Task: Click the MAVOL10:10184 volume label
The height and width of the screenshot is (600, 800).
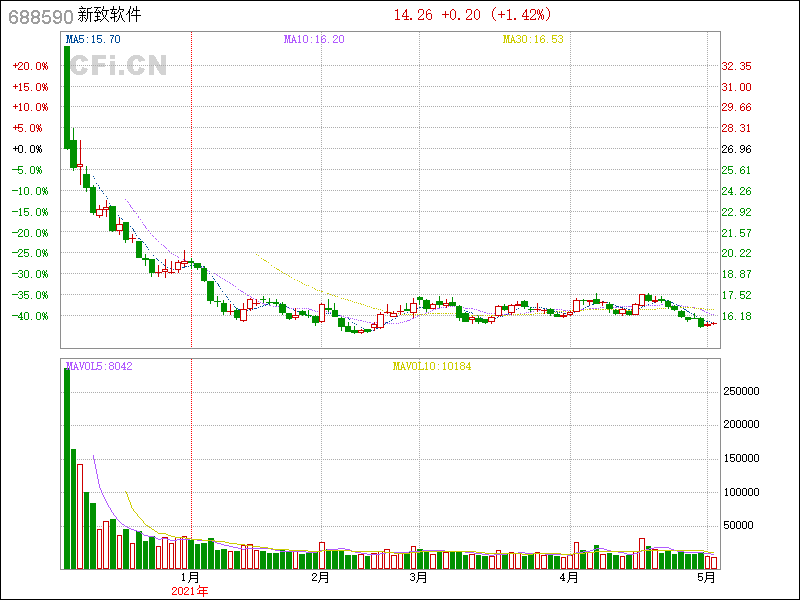Action: tap(431, 367)
